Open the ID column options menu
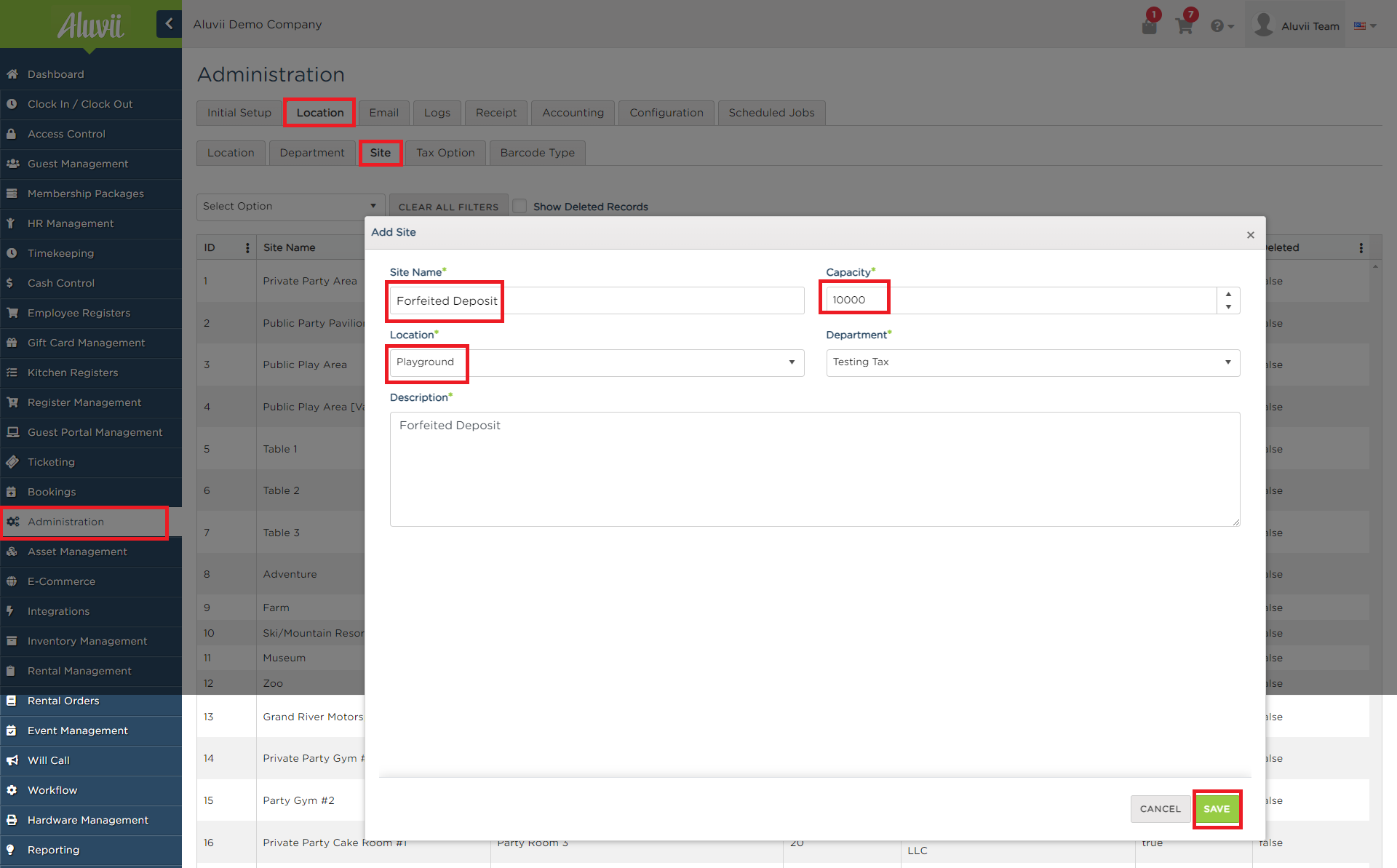 click(247, 248)
